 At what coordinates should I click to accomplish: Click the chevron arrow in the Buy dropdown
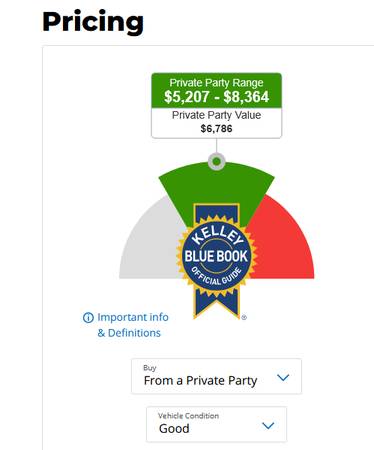pyautogui.click(x=283, y=377)
